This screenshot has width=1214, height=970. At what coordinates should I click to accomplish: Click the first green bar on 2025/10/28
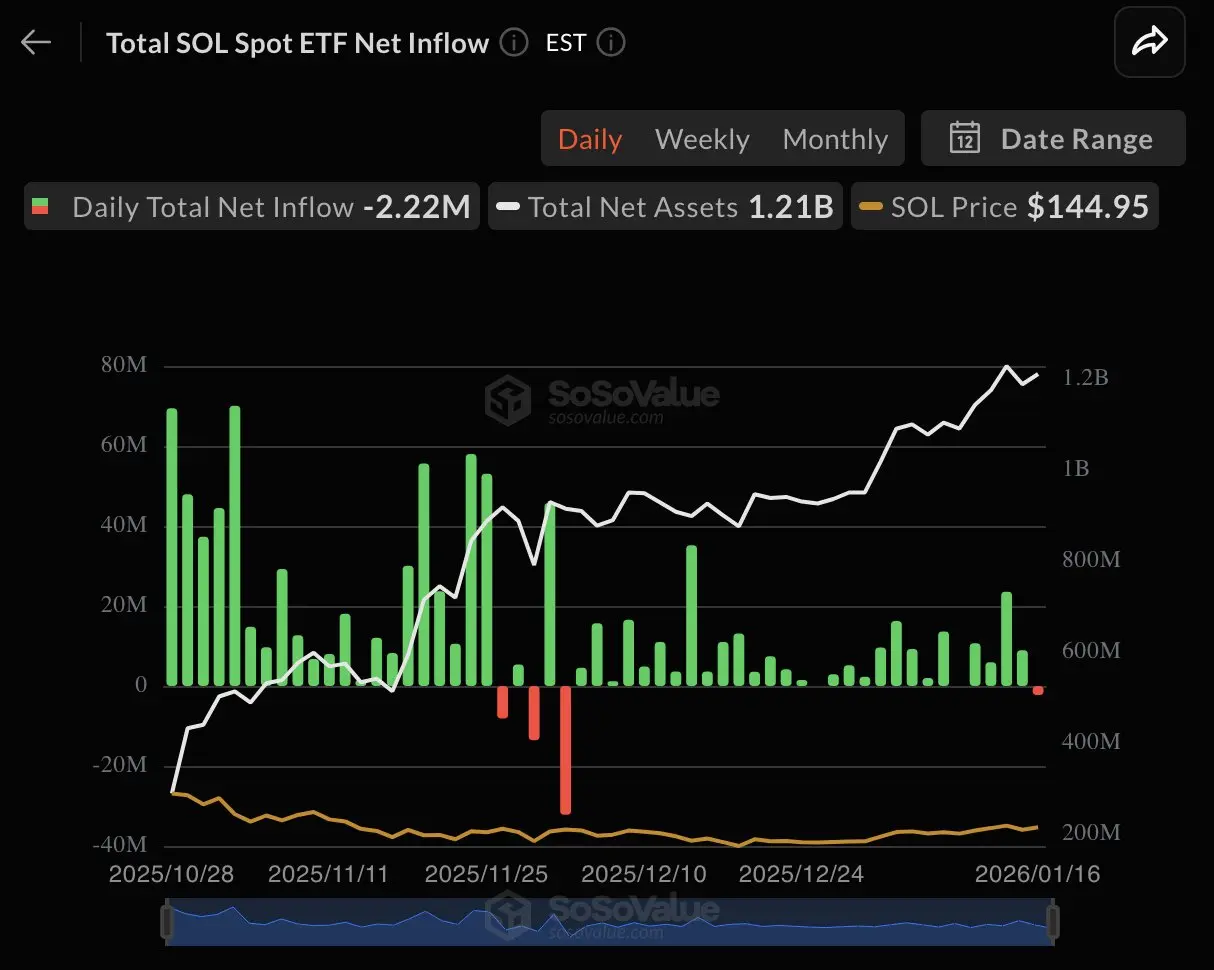click(172, 547)
